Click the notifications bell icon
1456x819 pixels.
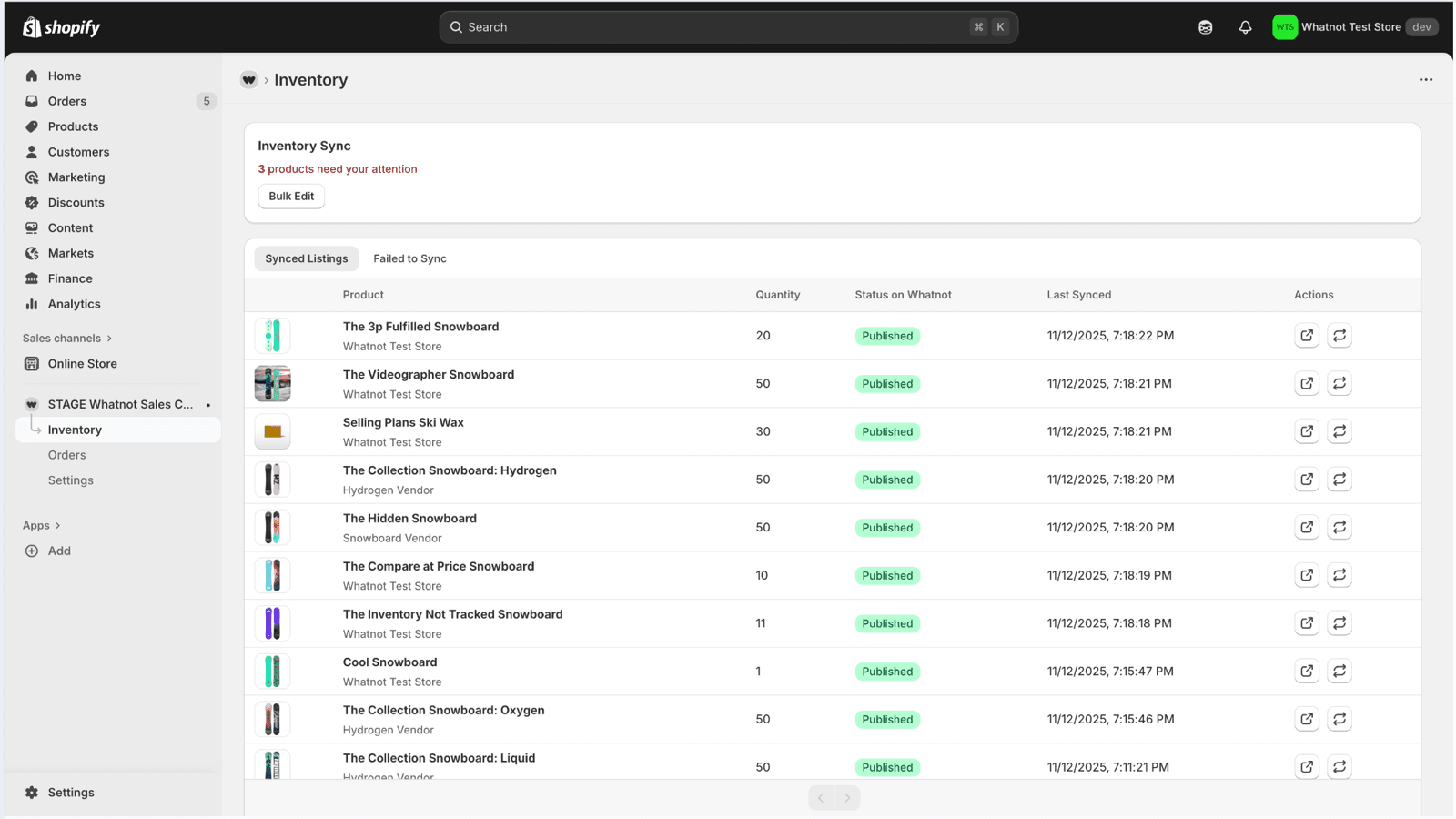[1245, 27]
